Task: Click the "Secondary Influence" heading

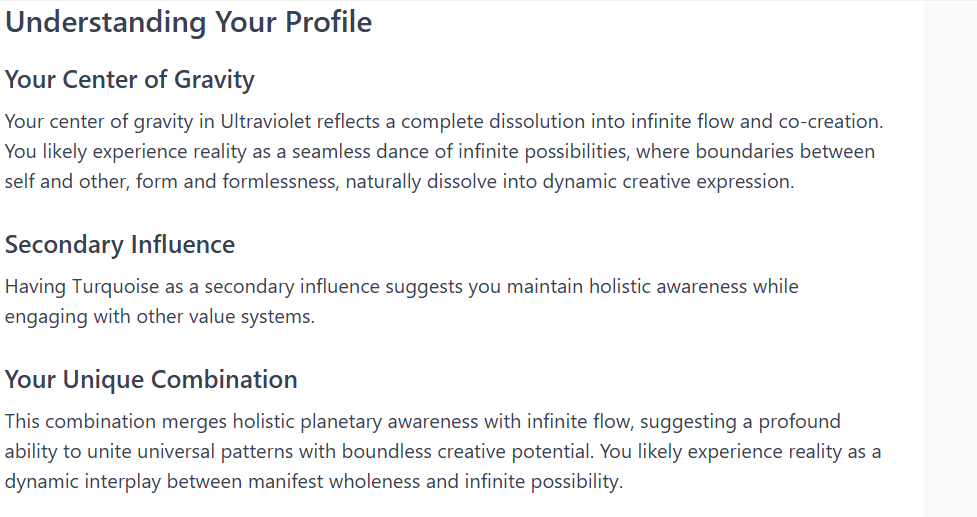Action: point(119,245)
